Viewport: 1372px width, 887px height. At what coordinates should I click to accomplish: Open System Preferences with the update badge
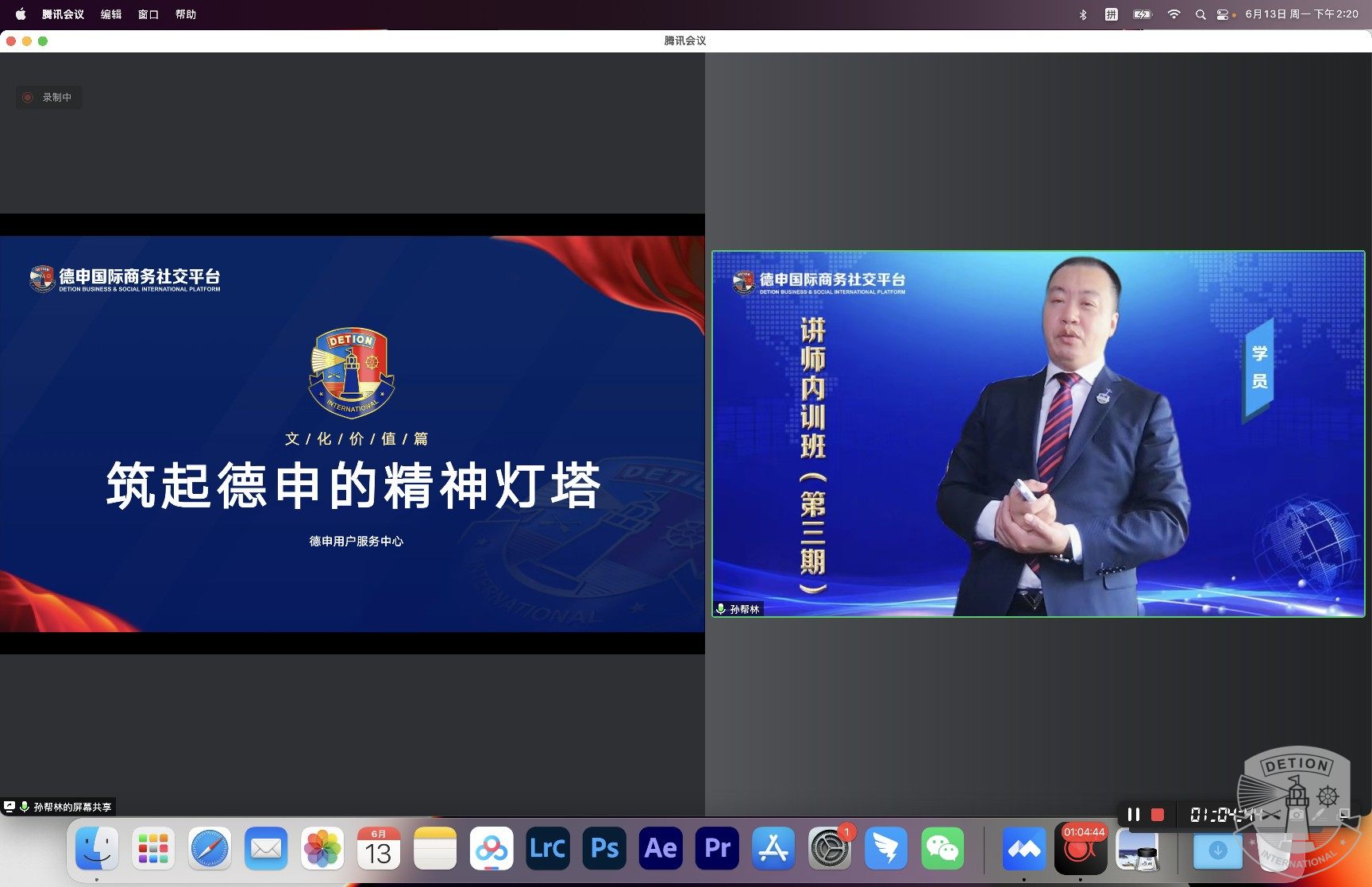pyautogui.click(x=830, y=849)
